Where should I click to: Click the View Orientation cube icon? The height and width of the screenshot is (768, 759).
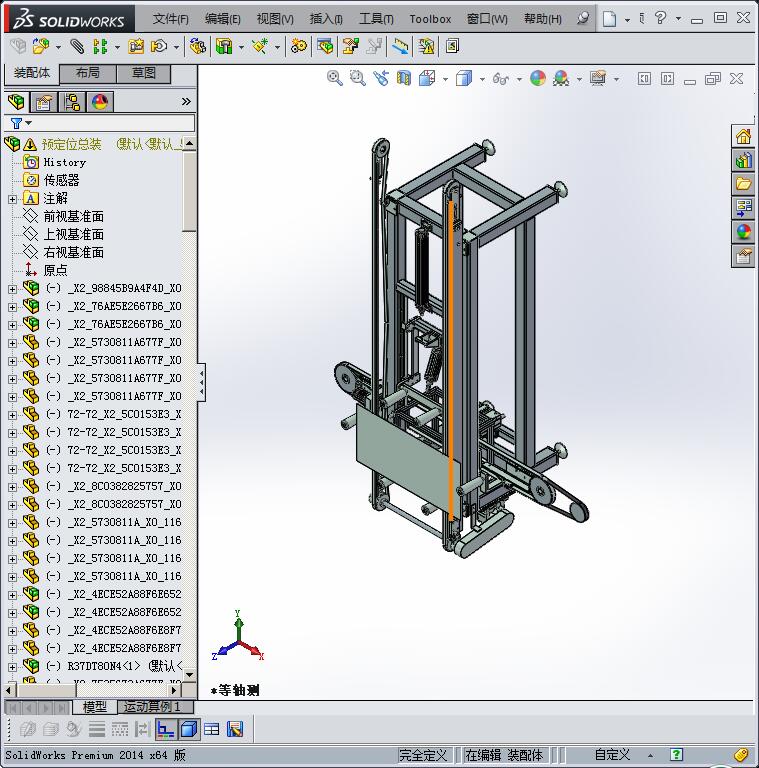pyautogui.click(x=427, y=78)
